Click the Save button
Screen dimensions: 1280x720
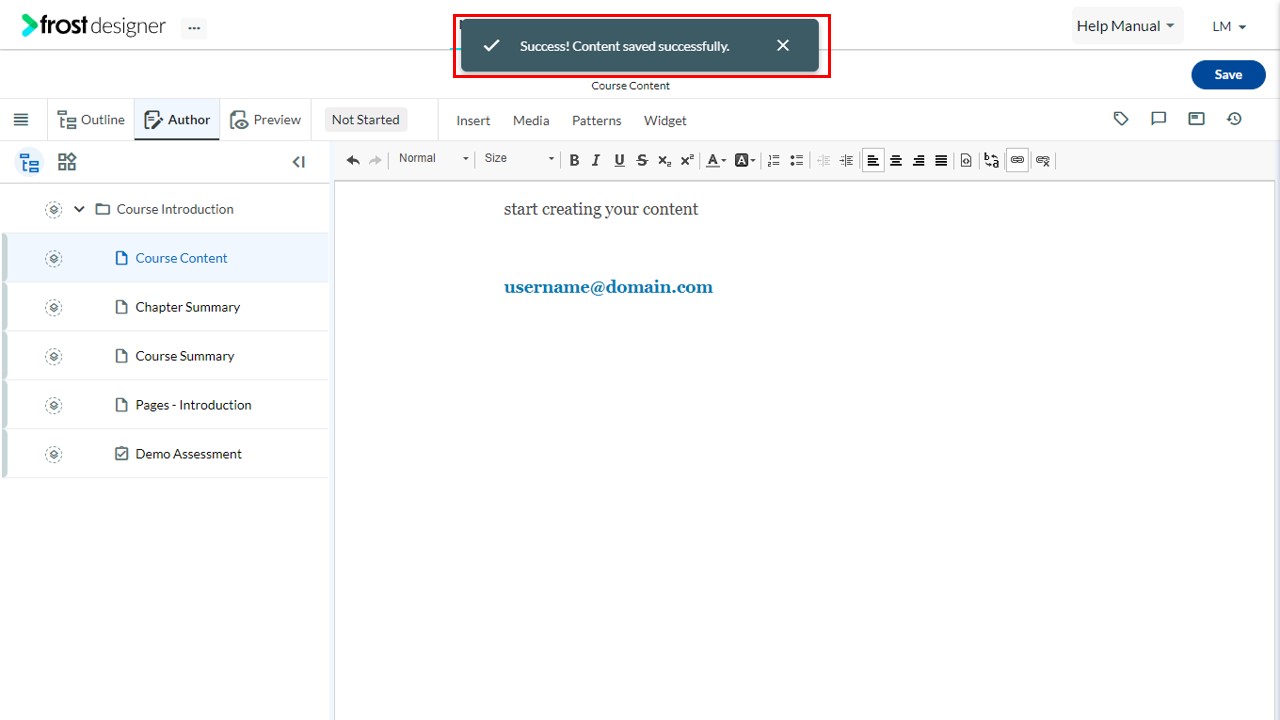point(1228,75)
